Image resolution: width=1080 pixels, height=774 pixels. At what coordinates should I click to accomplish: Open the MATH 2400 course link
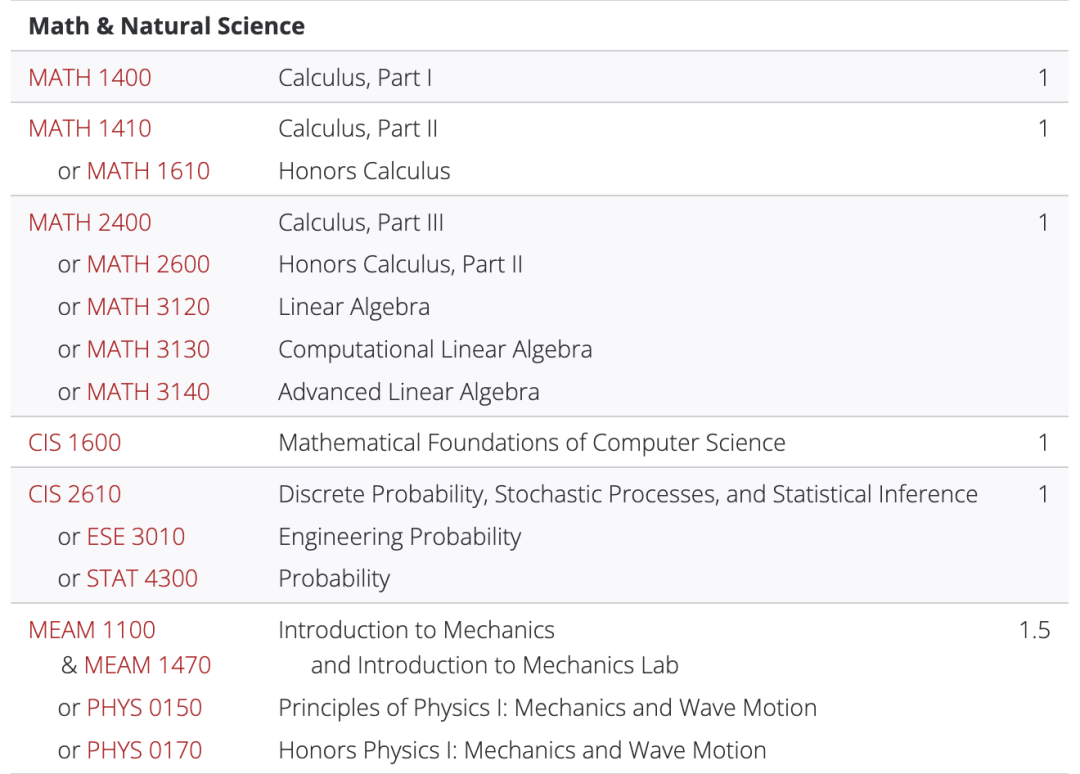pos(90,222)
